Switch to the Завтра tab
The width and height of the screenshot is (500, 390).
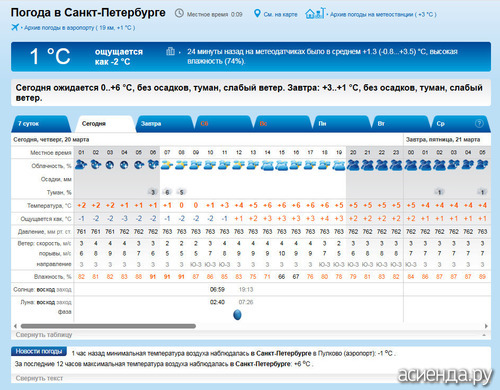click(x=164, y=124)
